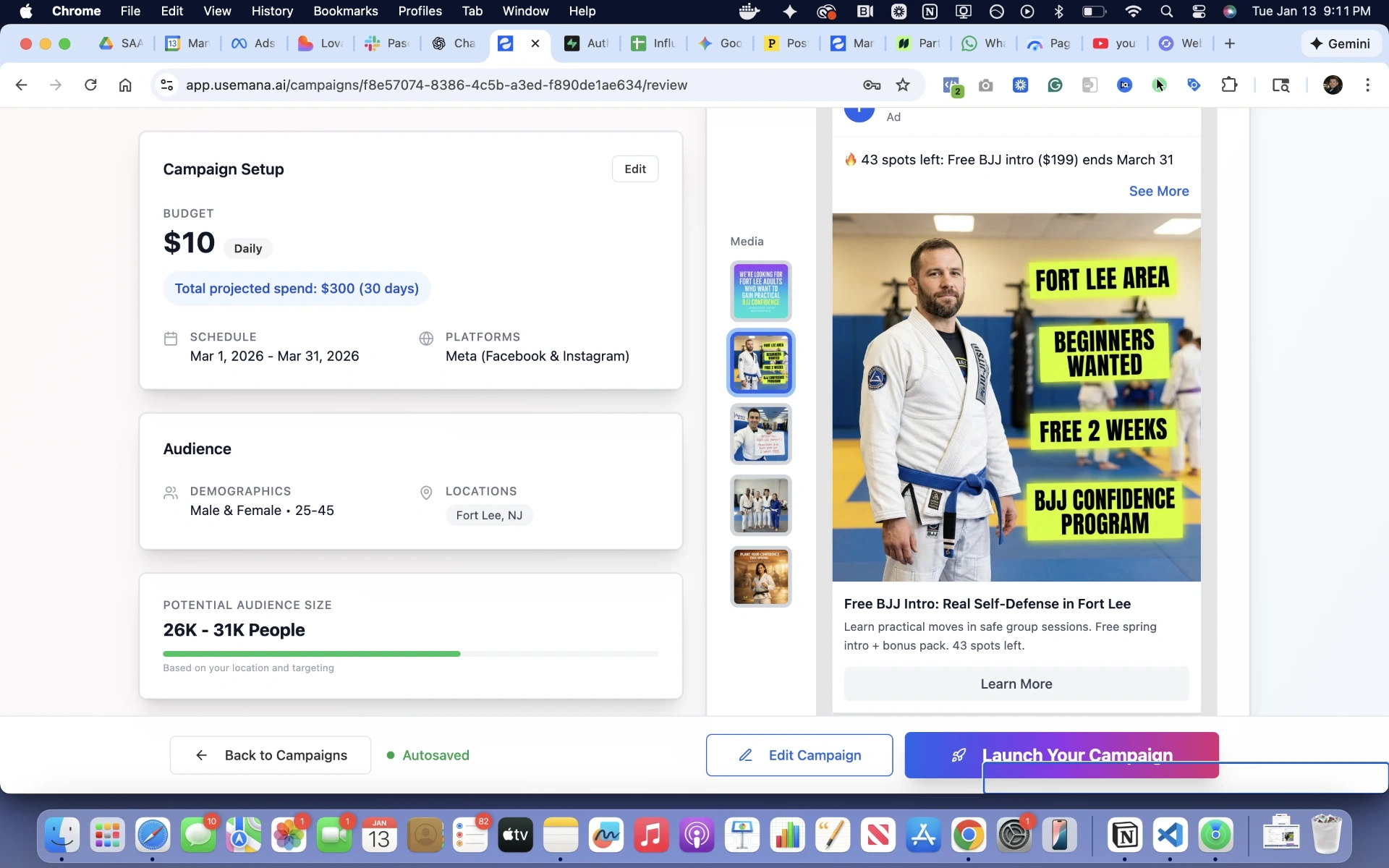The image size is (1389, 868).
Task: Open the Chrome three-dot menu
Action: (x=1367, y=85)
